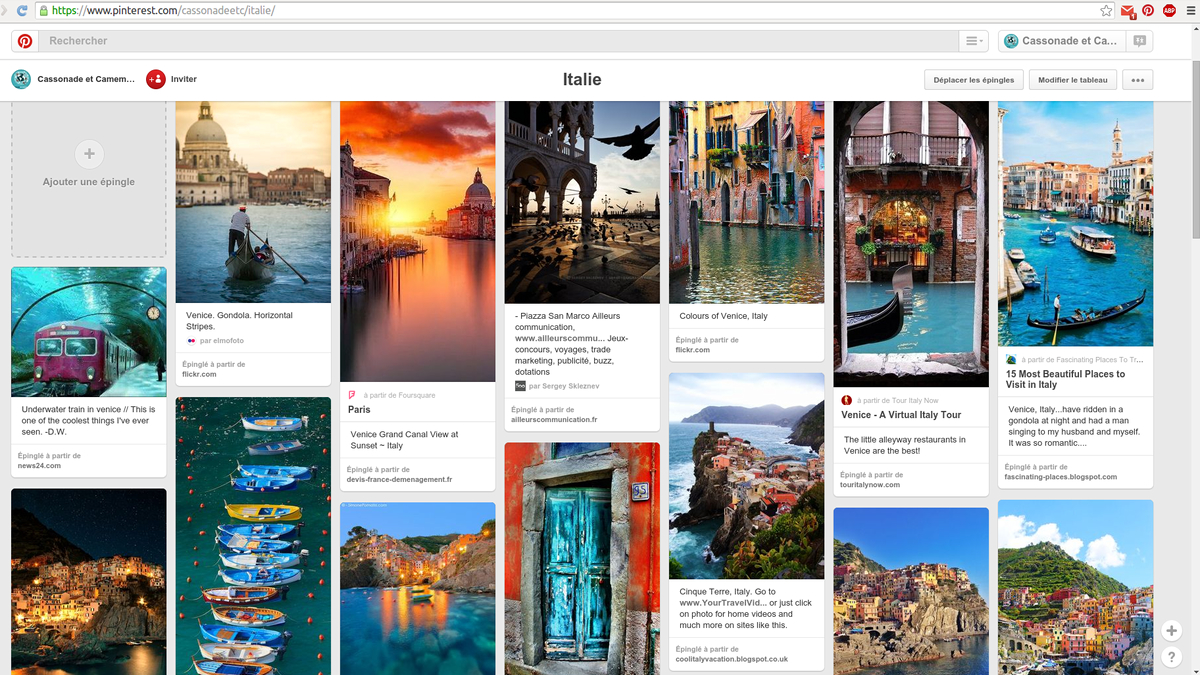The height and width of the screenshot is (675, 1200).
Task: Click the Inviter label
Action: pyautogui.click(x=184, y=79)
